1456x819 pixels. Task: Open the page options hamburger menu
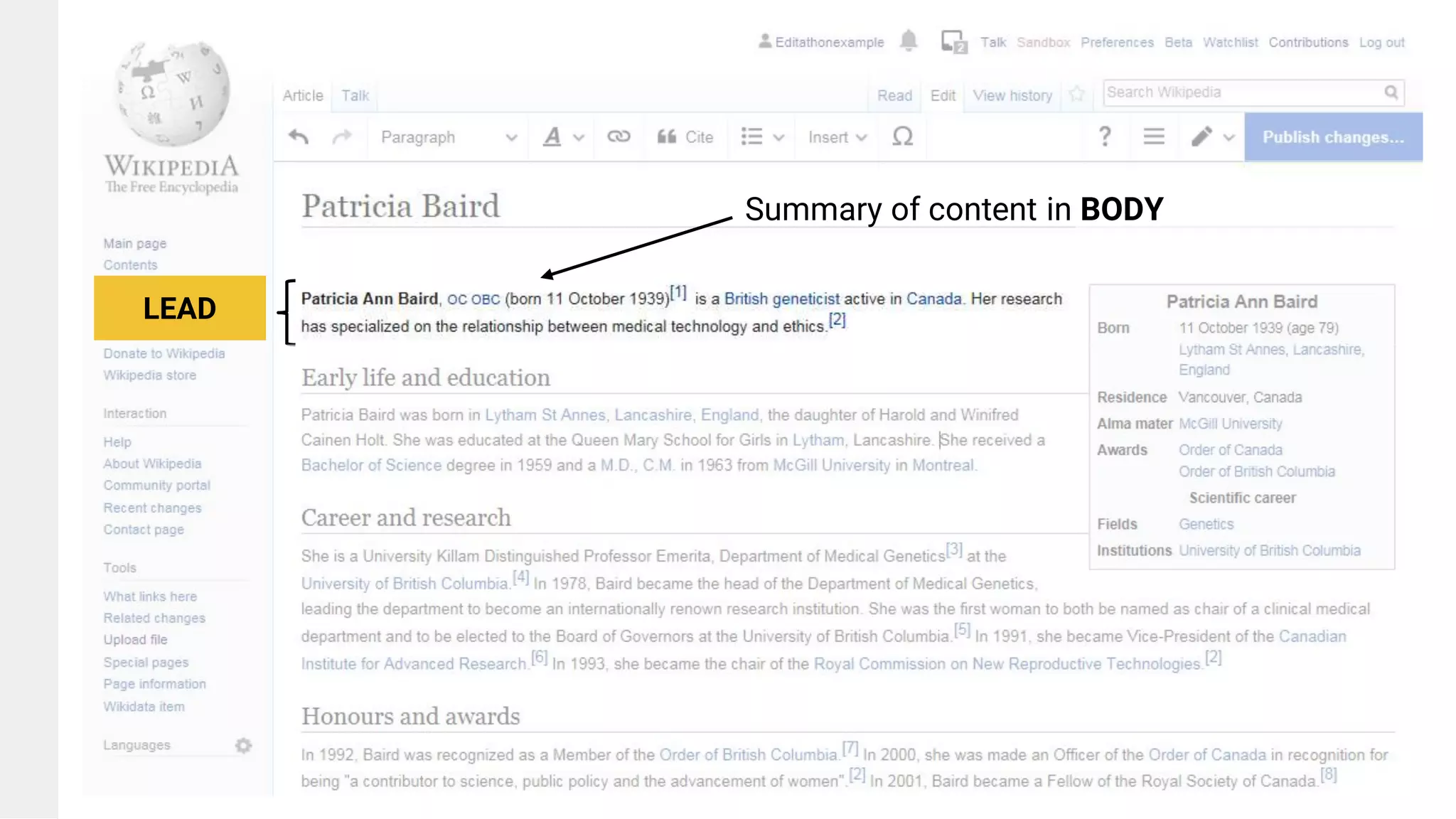[x=1154, y=136]
